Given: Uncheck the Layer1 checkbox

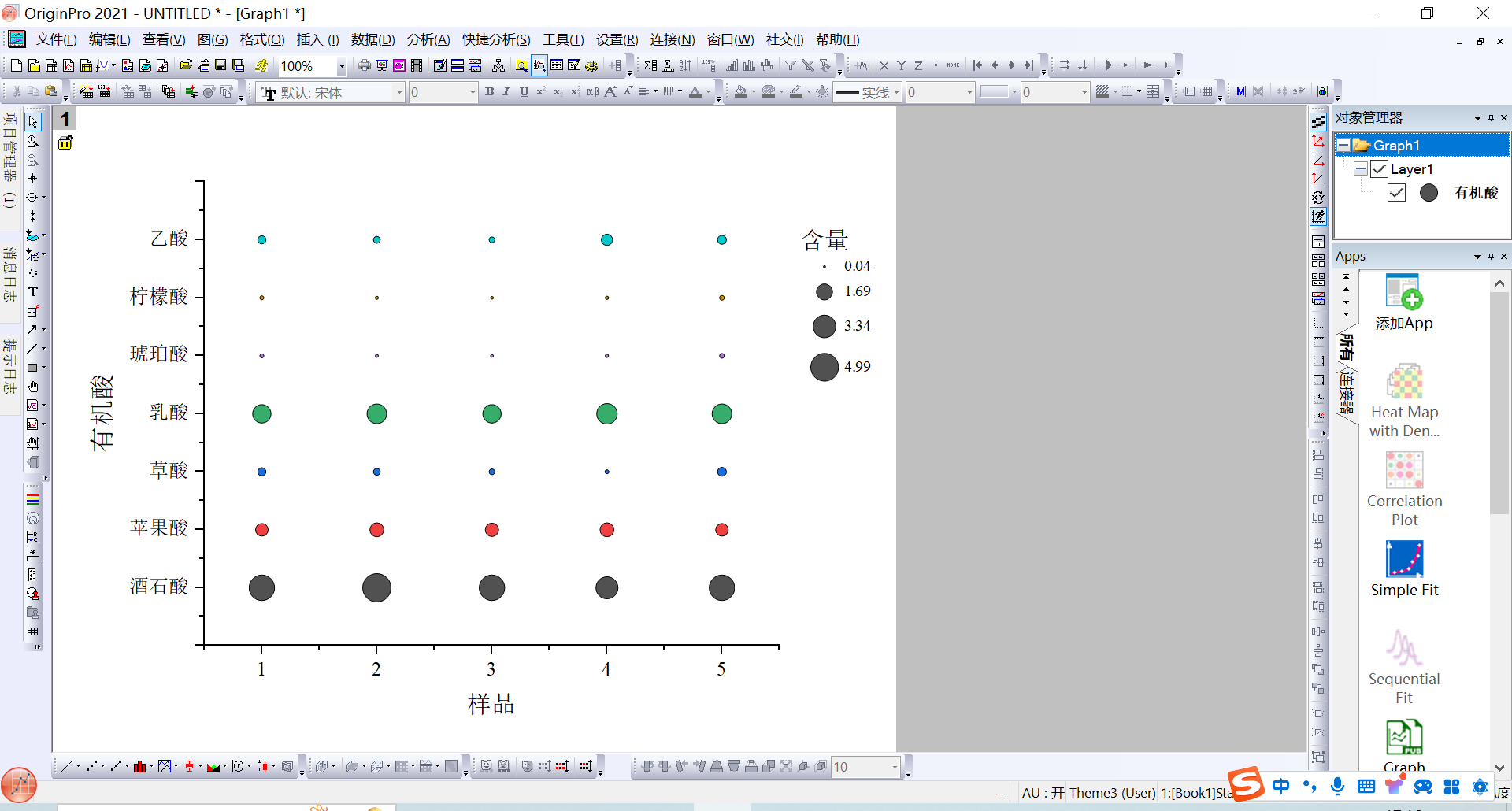Looking at the screenshot, I should tap(1379, 169).
